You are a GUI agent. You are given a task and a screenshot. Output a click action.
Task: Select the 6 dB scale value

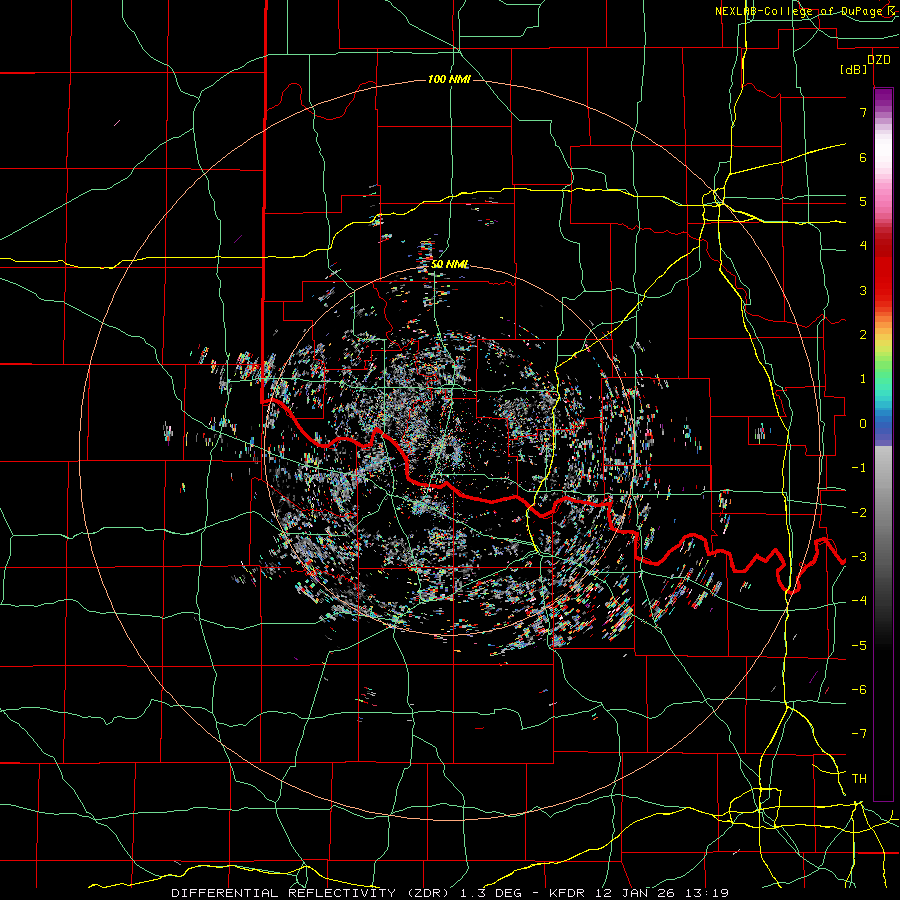(x=863, y=157)
